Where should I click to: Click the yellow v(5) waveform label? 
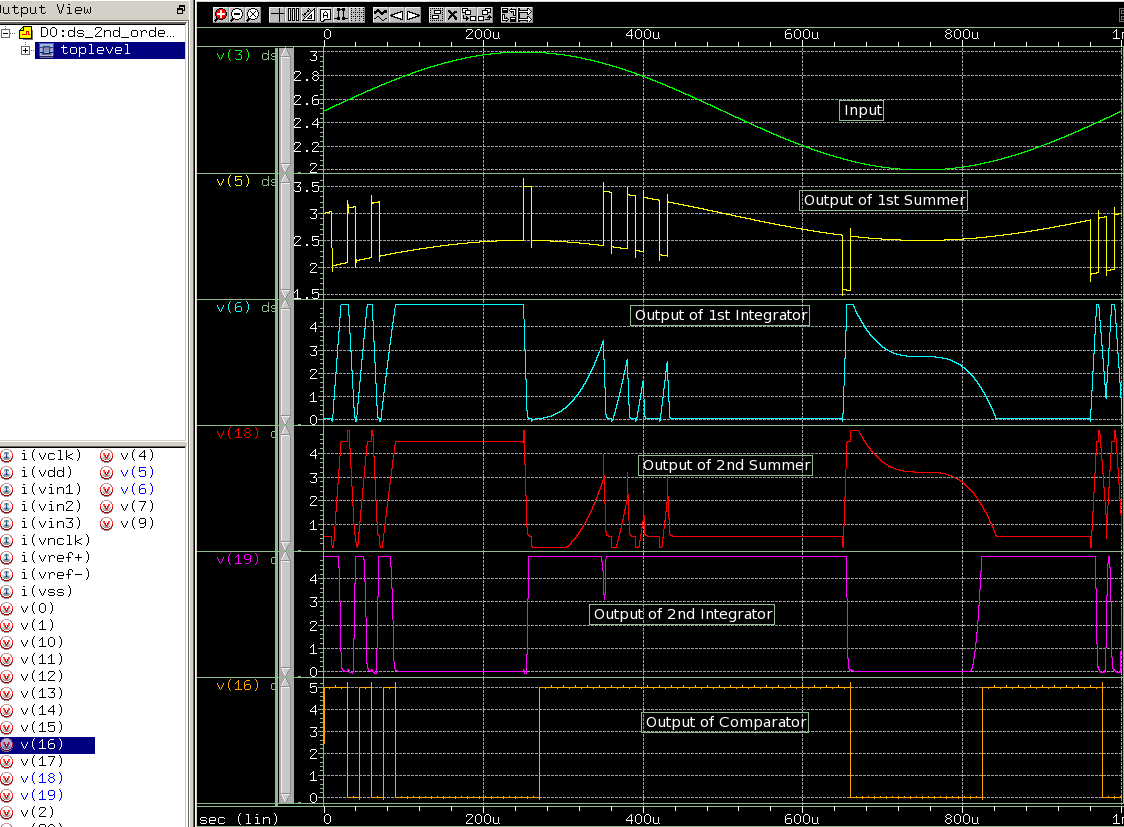[x=233, y=181]
